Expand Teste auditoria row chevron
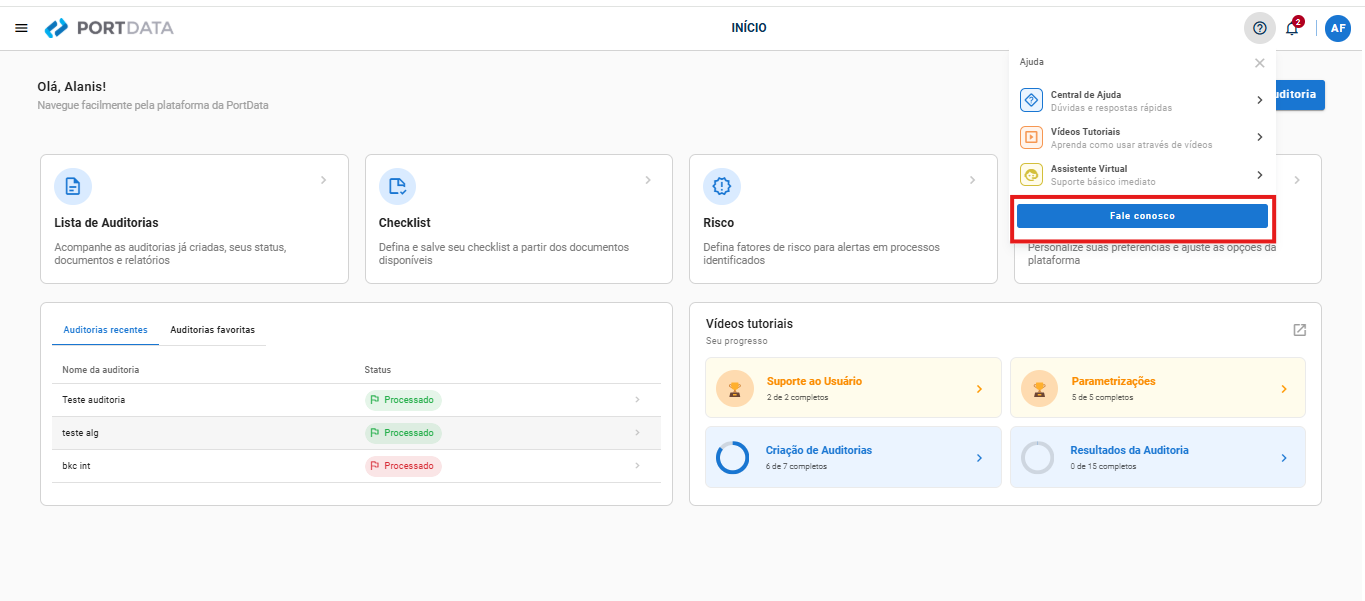 pos(637,400)
